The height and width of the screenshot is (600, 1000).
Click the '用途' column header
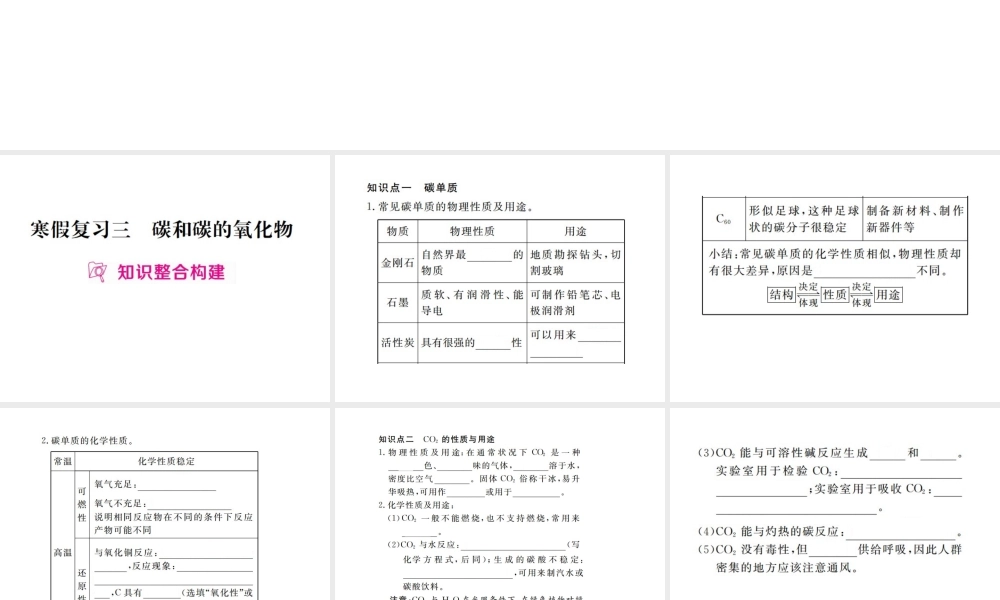point(575,231)
